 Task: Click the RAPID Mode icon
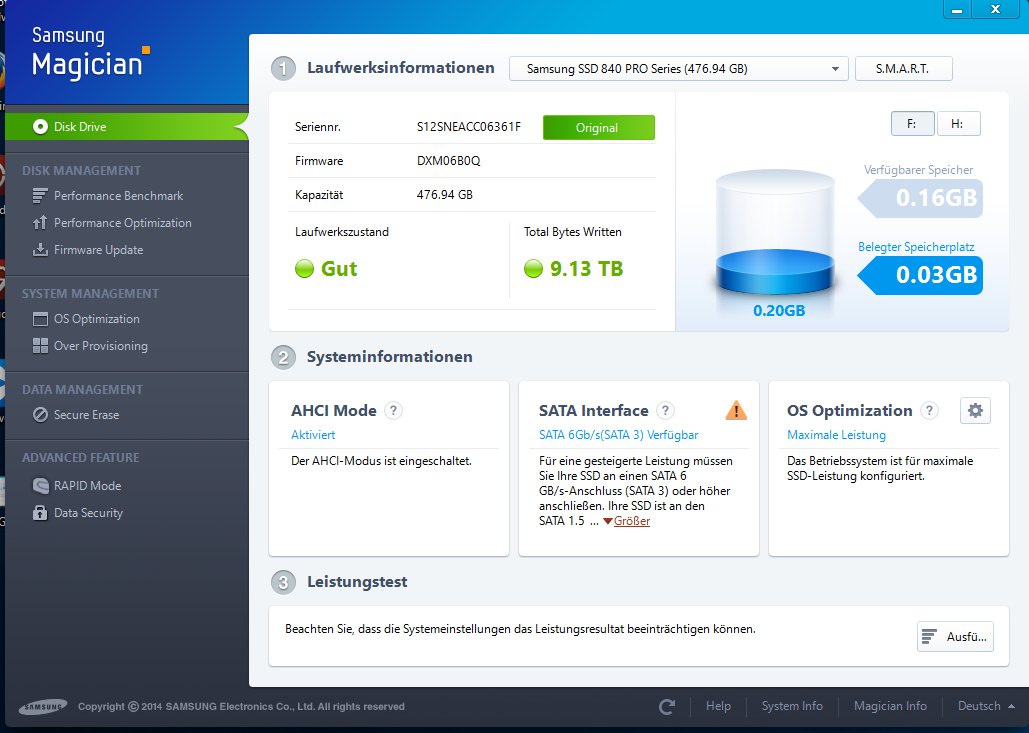coord(40,486)
